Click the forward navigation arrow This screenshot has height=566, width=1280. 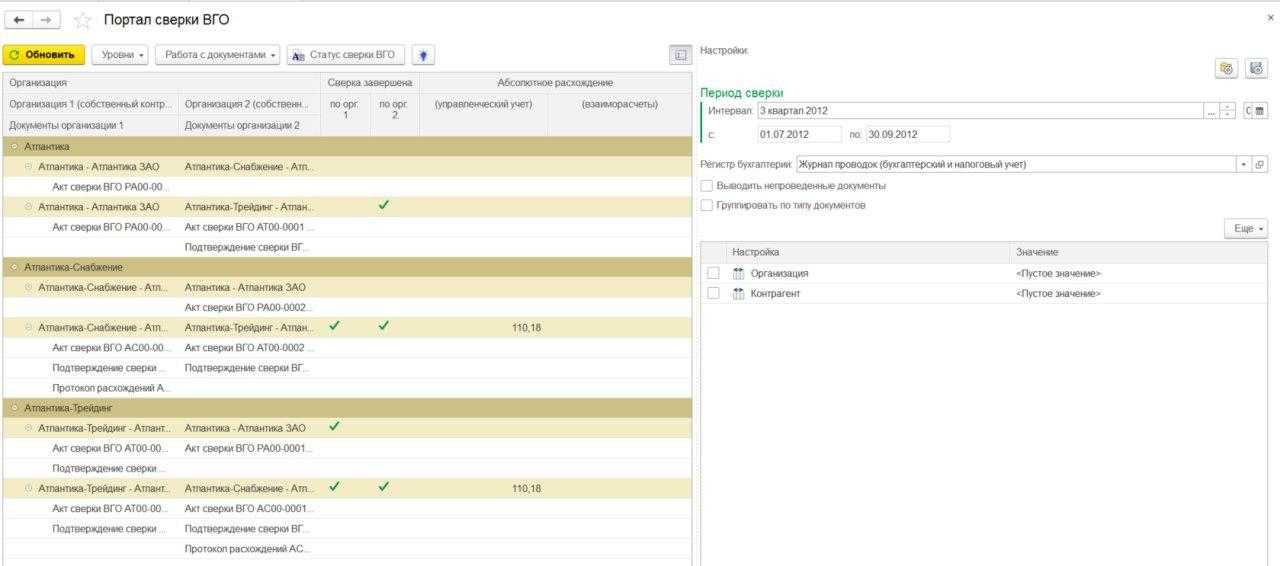46,20
